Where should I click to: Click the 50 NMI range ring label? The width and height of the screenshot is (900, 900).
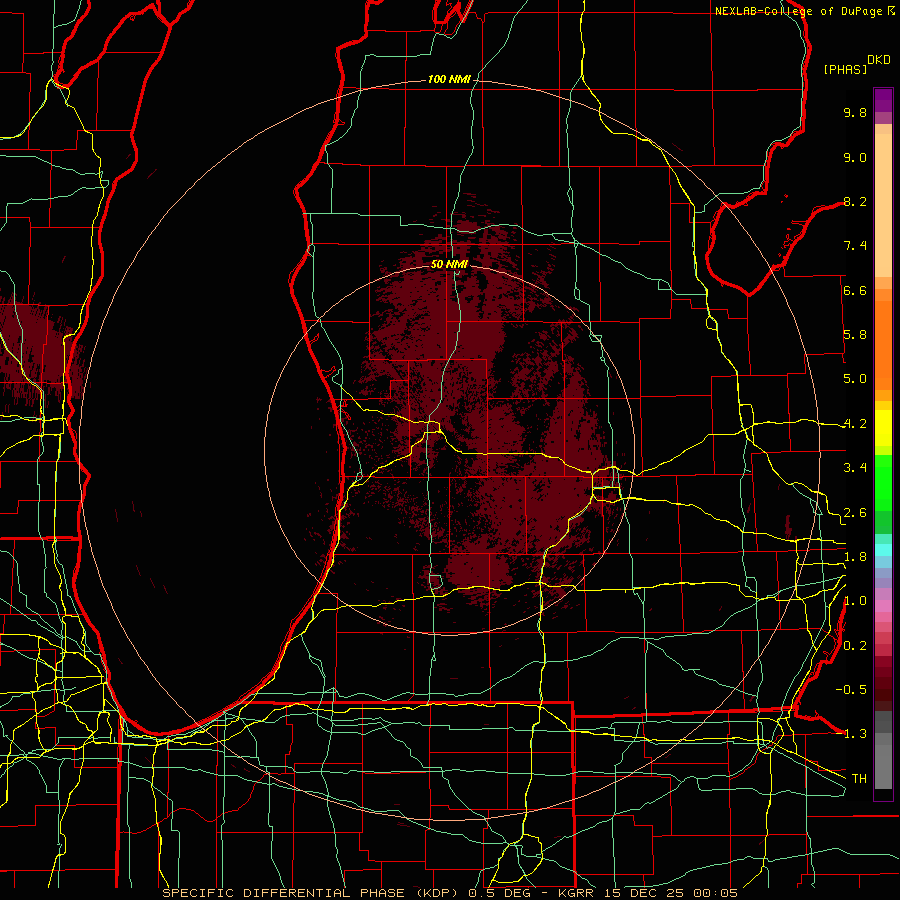click(x=449, y=264)
